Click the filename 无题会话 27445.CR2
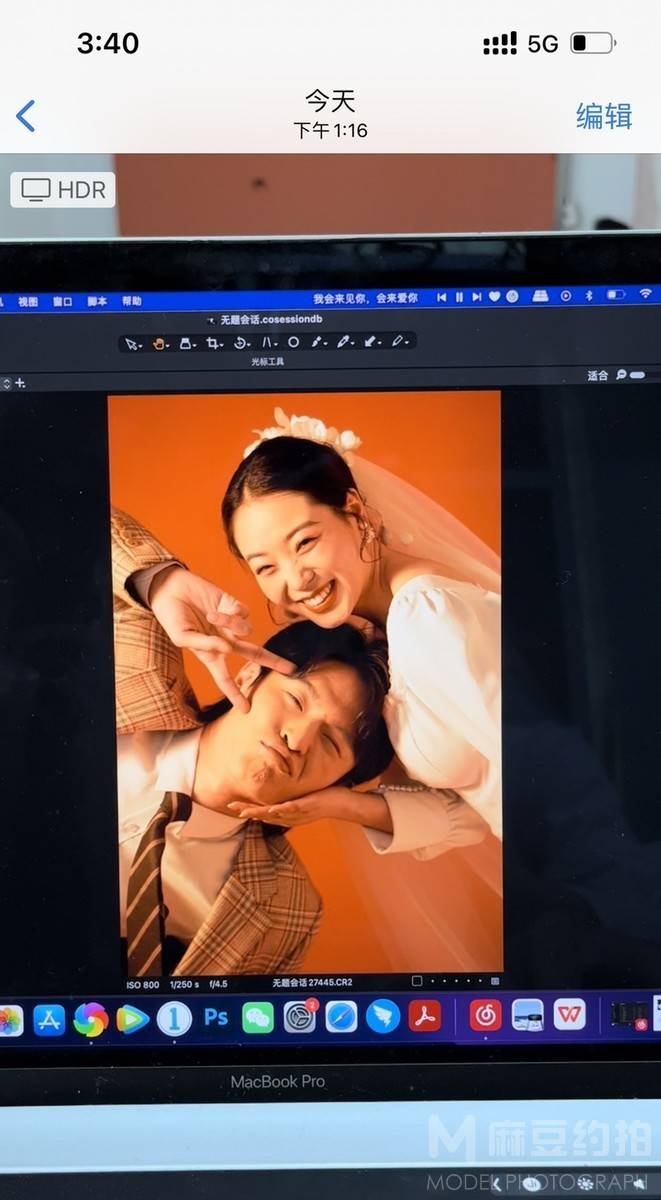Image resolution: width=661 pixels, height=1200 pixels. pyautogui.click(x=312, y=983)
